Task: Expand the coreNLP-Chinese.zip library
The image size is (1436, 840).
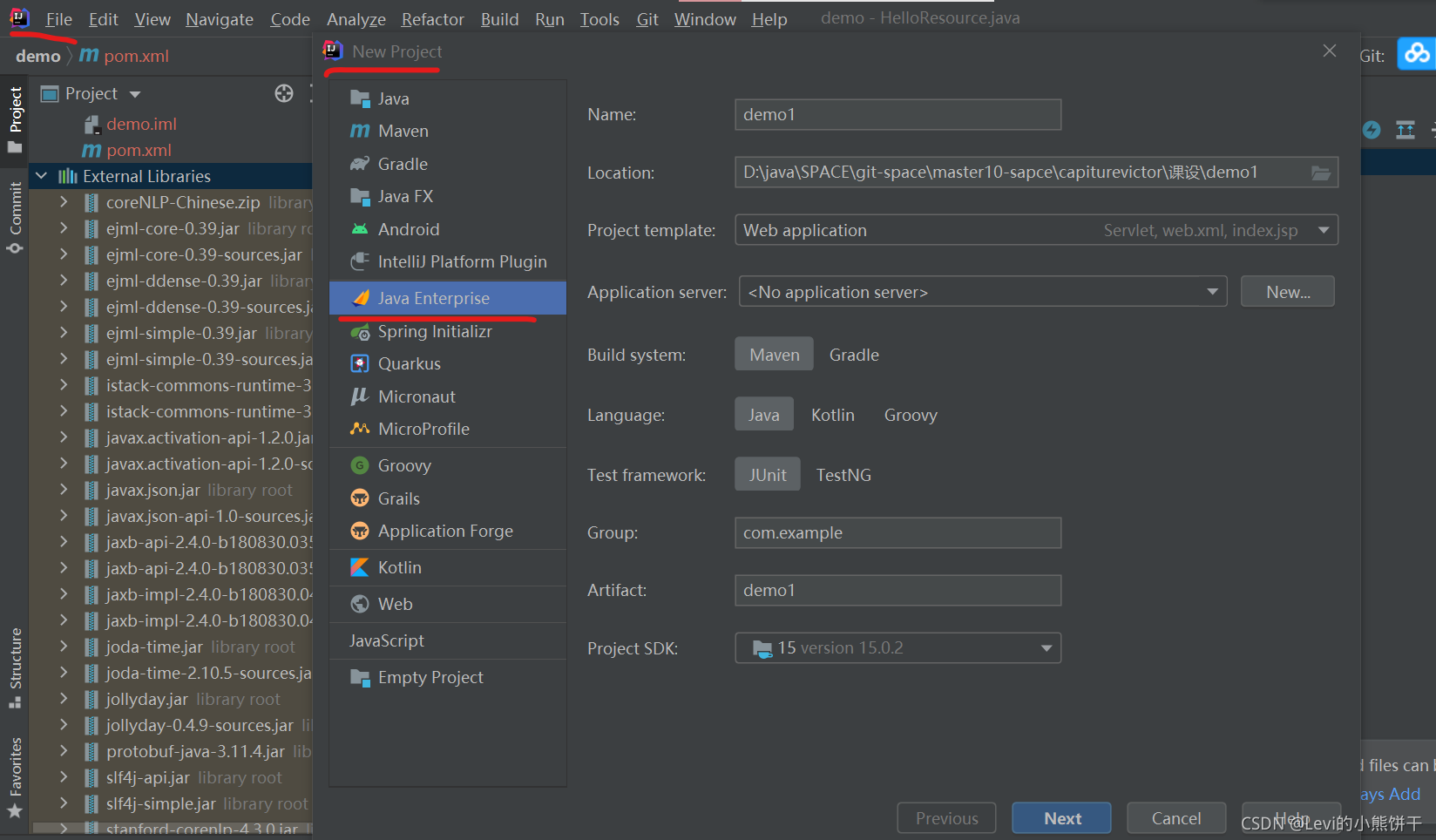Action: 64,202
